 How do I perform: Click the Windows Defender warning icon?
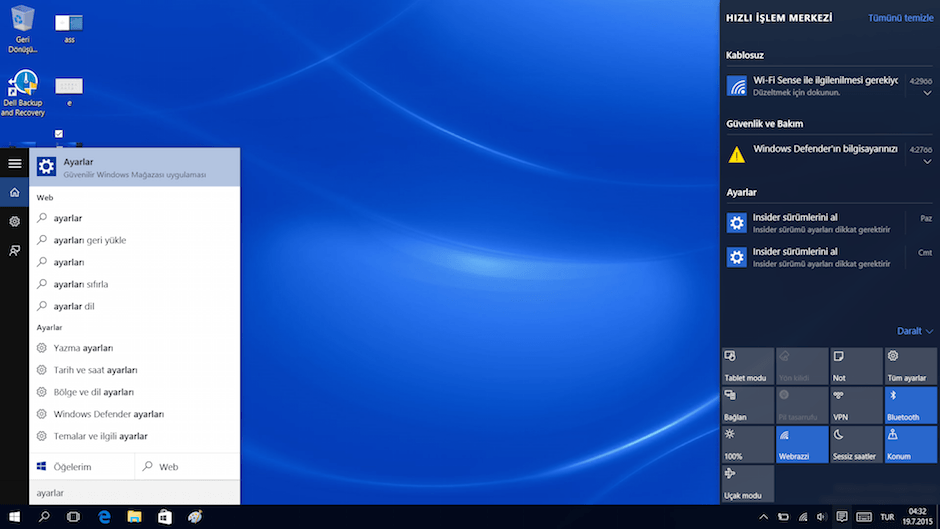737,154
